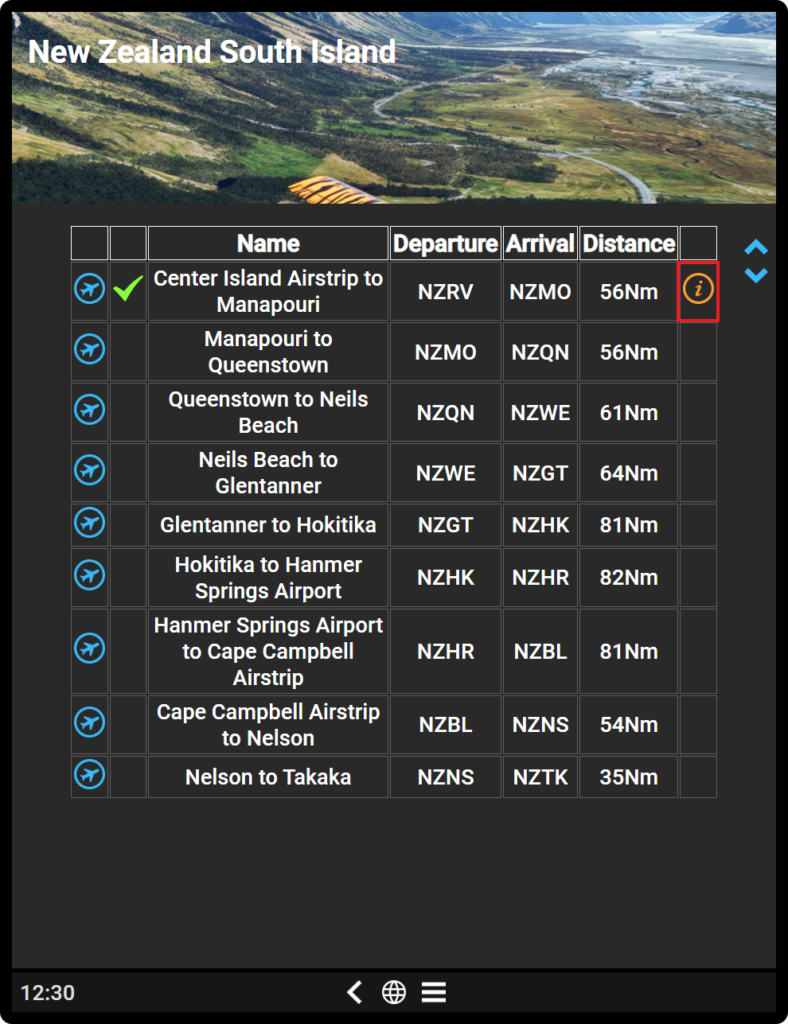Click the up arrow beside the table
The image size is (788, 1024).
756,247
